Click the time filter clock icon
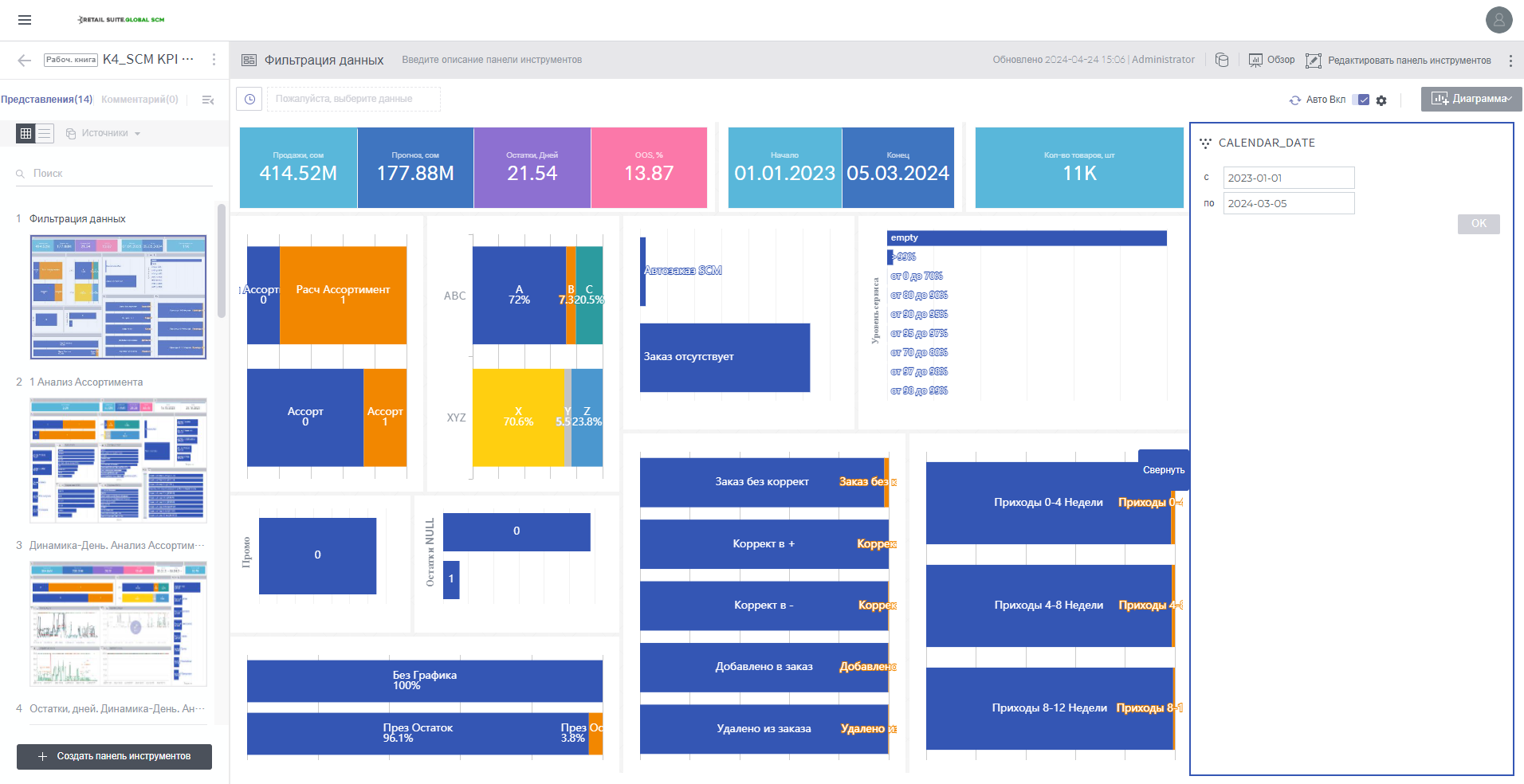The height and width of the screenshot is (784, 1524). tap(249, 99)
